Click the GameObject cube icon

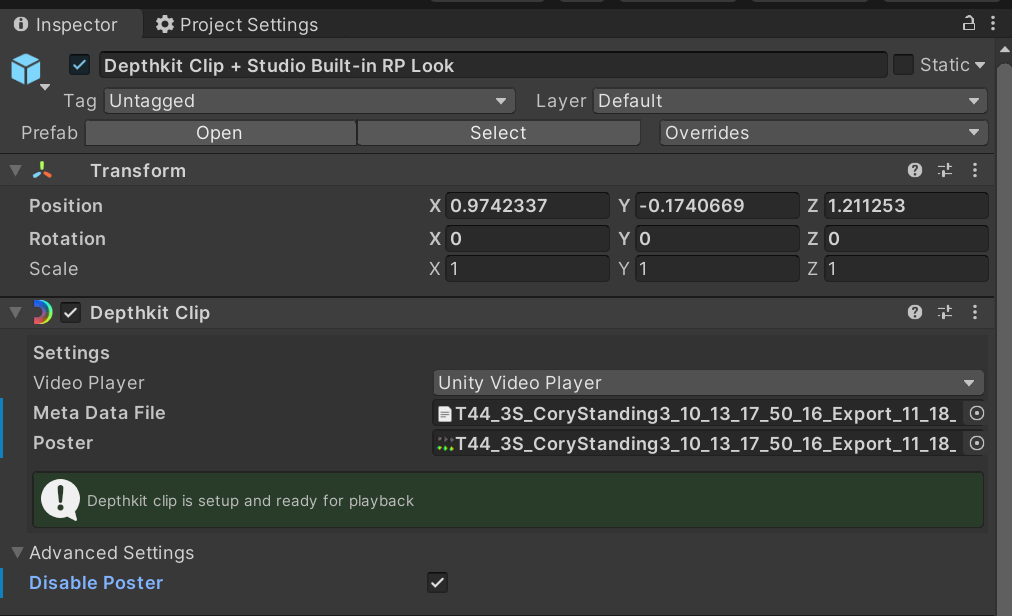(26, 69)
